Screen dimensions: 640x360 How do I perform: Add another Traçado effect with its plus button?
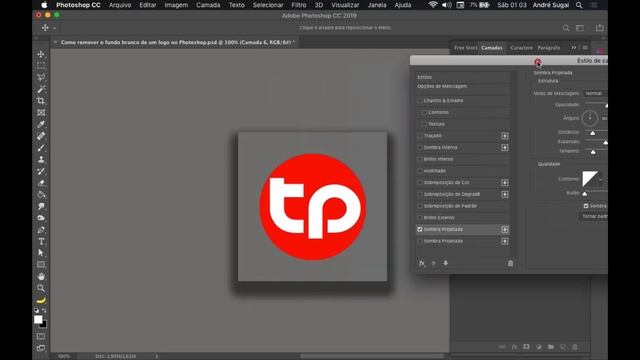click(x=505, y=136)
